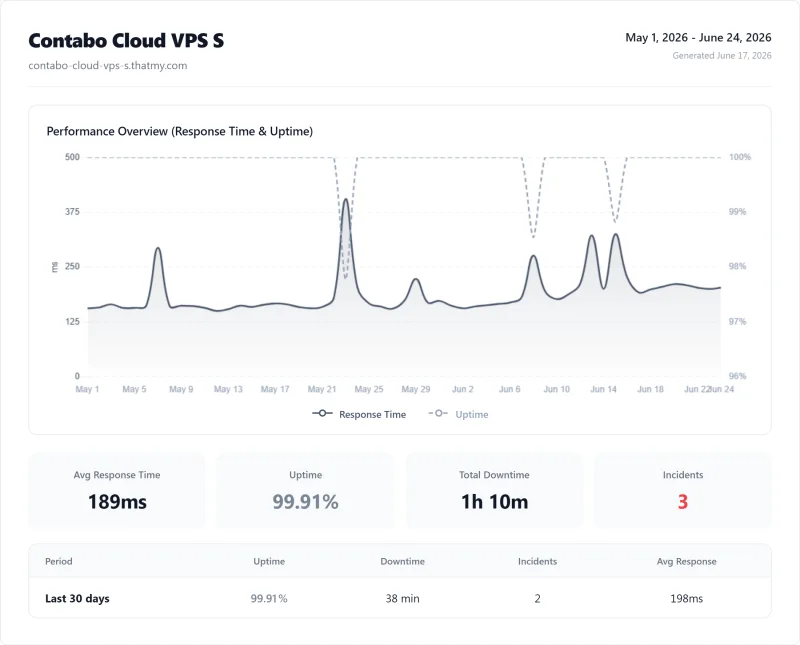Click the 198ms avg response cell
Viewport: 800px width, 645px height.
[686, 599]
